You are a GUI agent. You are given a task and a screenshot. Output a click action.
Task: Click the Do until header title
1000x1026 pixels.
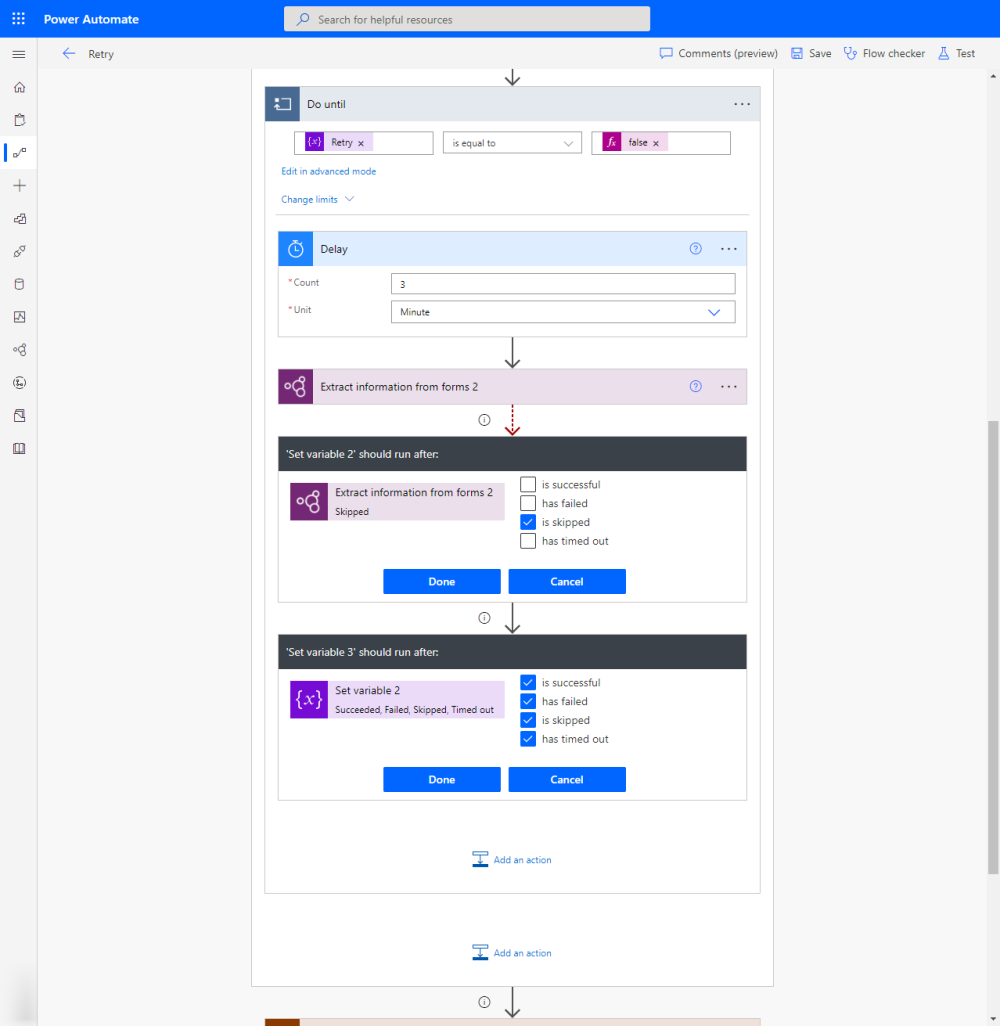point(326,104)
